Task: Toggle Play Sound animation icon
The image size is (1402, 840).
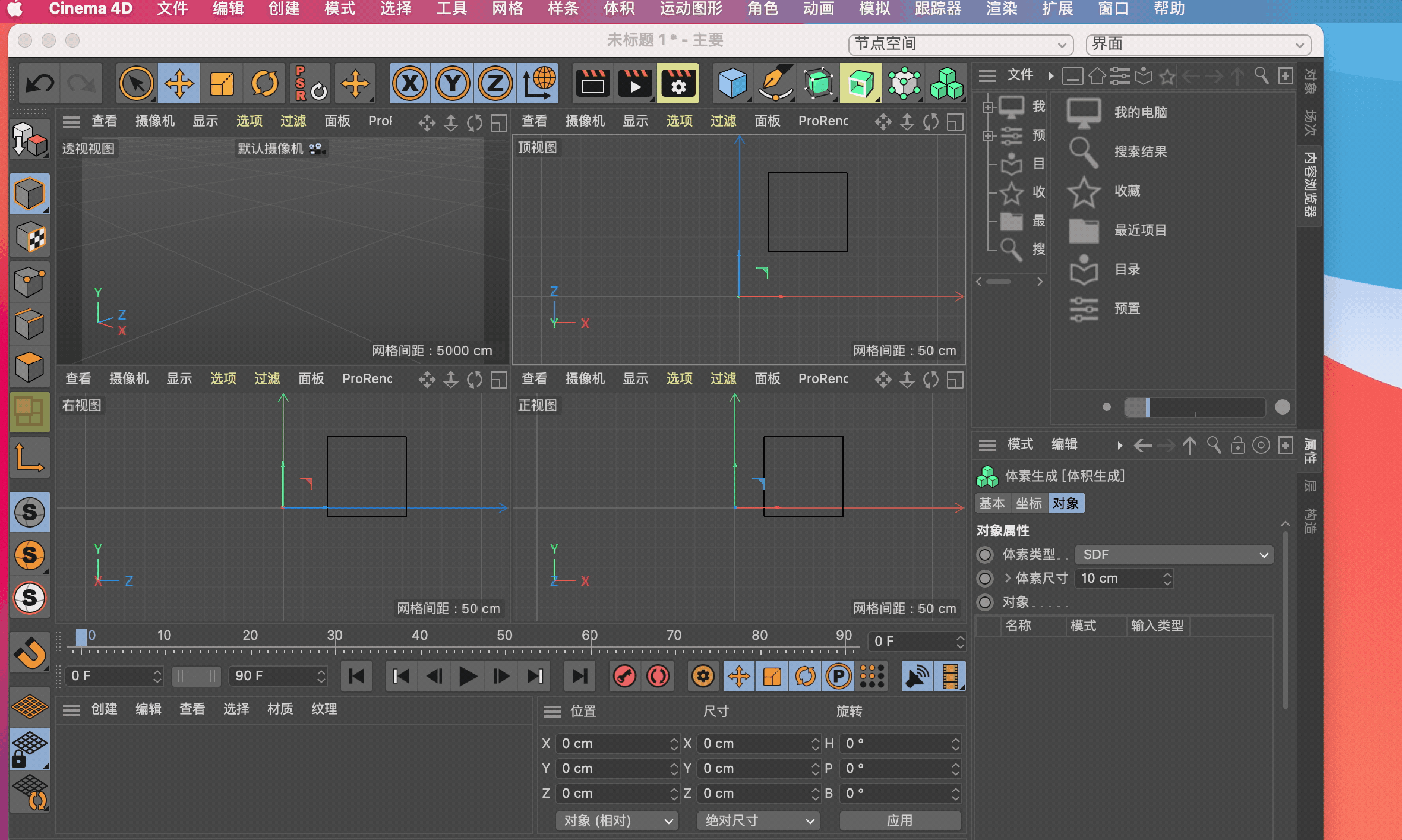Action: coord(917,676)
